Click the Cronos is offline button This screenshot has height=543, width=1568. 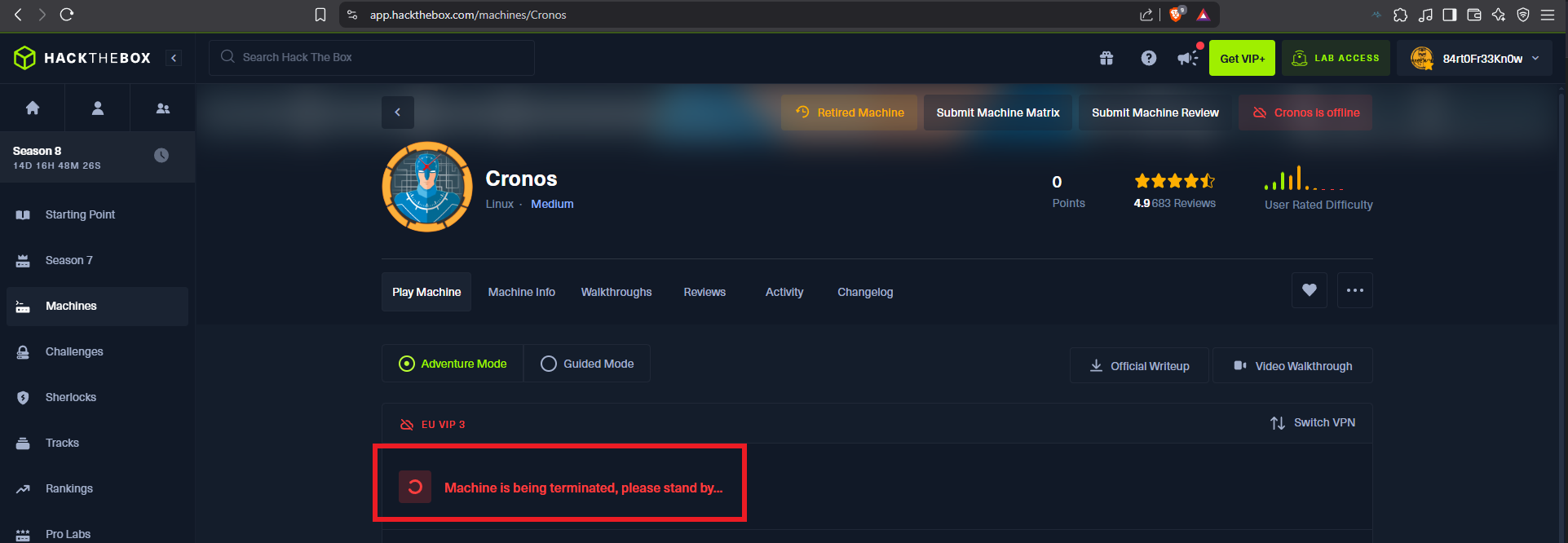[x=1305, y=113]
